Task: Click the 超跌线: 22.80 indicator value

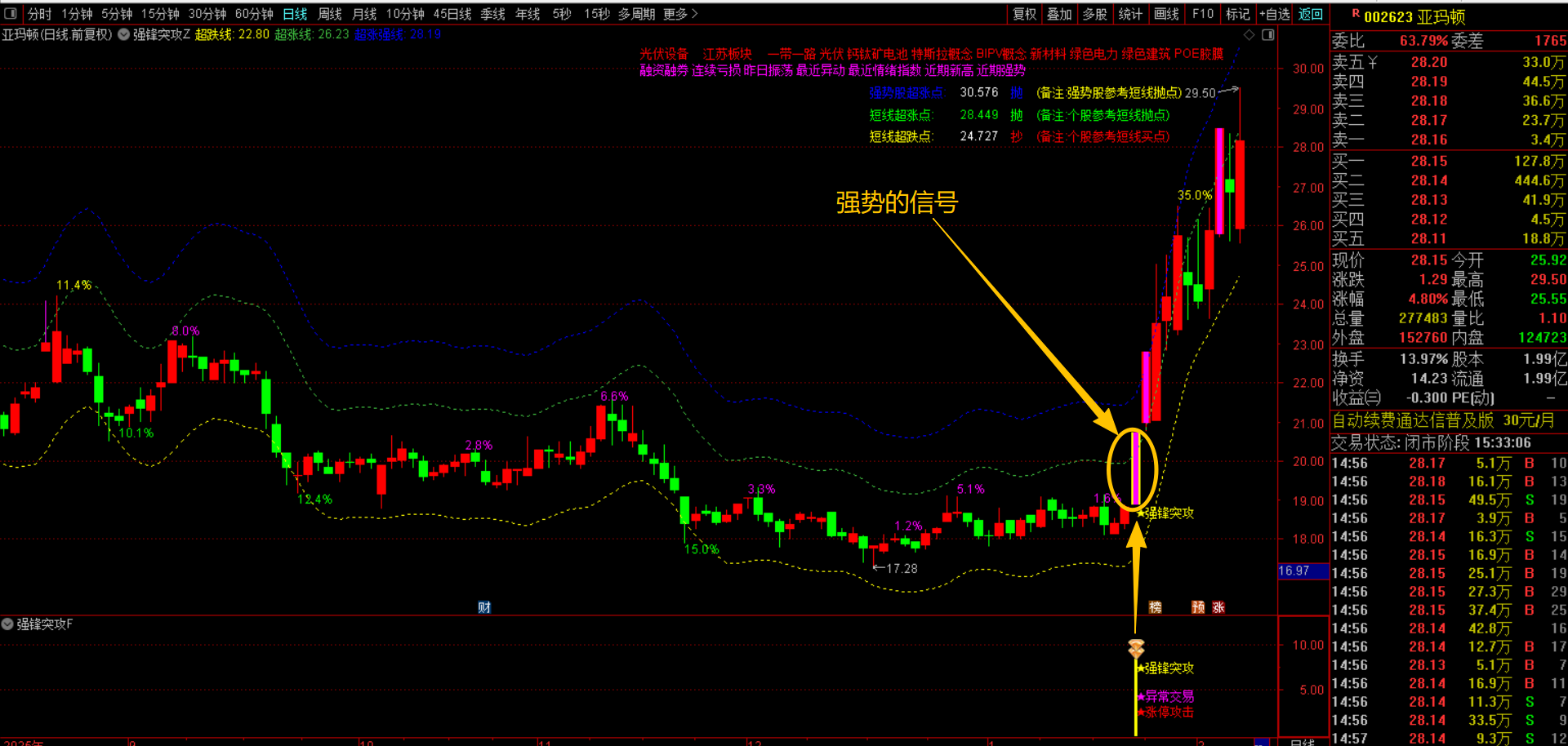Action: click(x=232, y=34)
